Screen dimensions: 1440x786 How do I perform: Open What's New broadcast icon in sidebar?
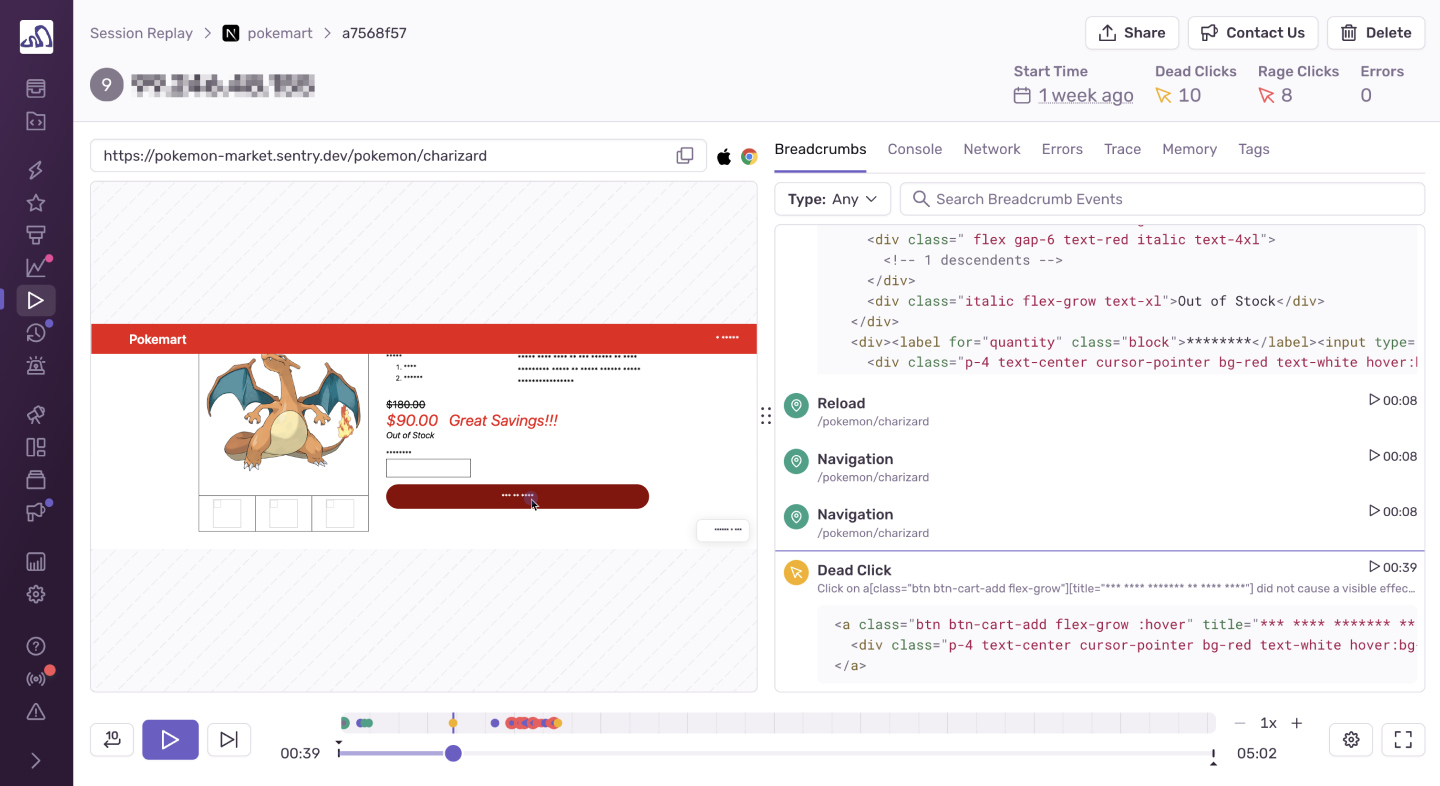(x=36, y=677)
